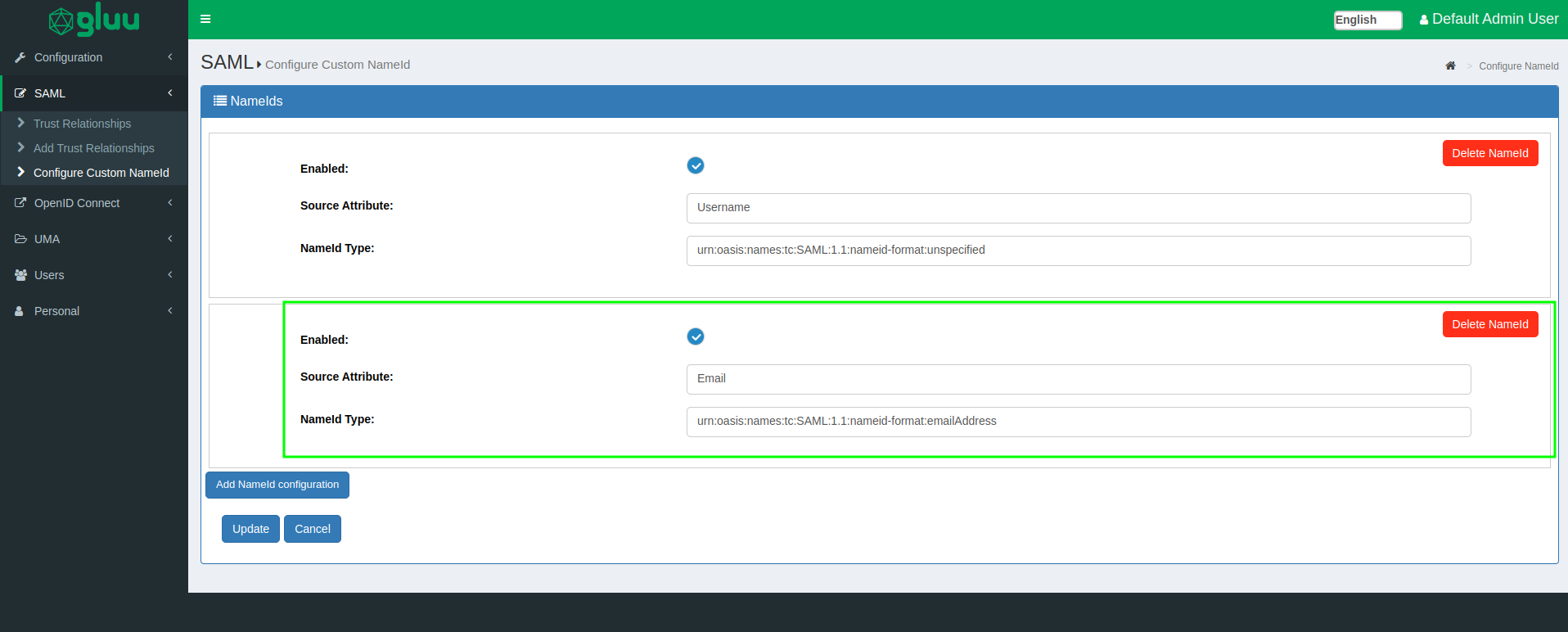Open Trust Relationships in the sidebar
The image size is (1568, 632).
pos(82,124)
